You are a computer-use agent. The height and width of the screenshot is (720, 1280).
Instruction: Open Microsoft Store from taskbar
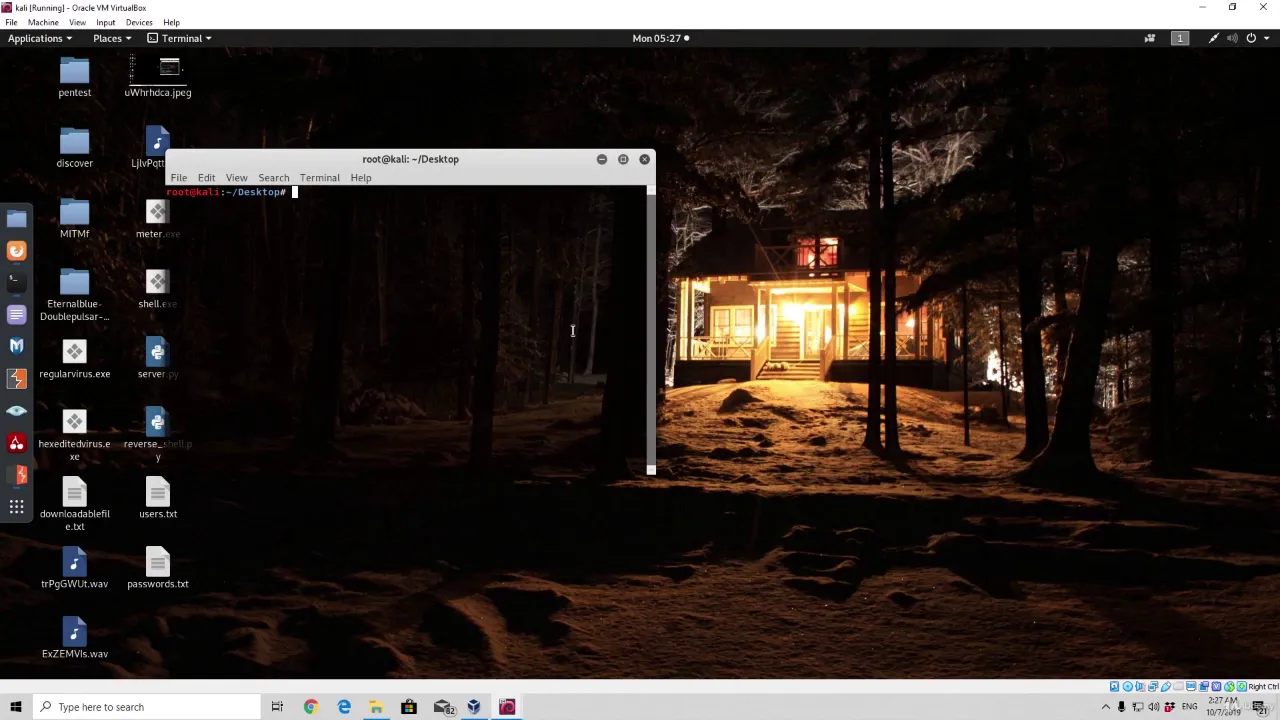409,707
